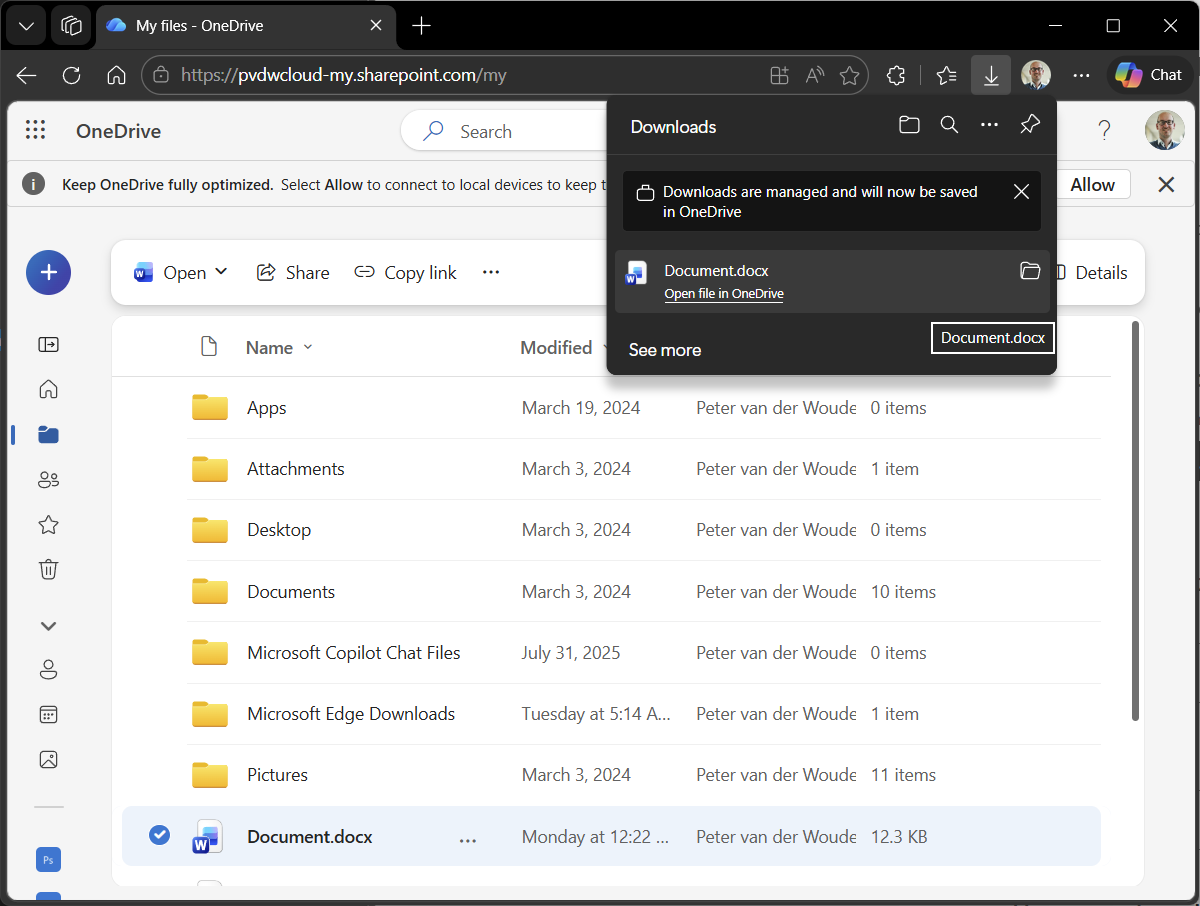Click the blue Add new button

click(48, 272)
